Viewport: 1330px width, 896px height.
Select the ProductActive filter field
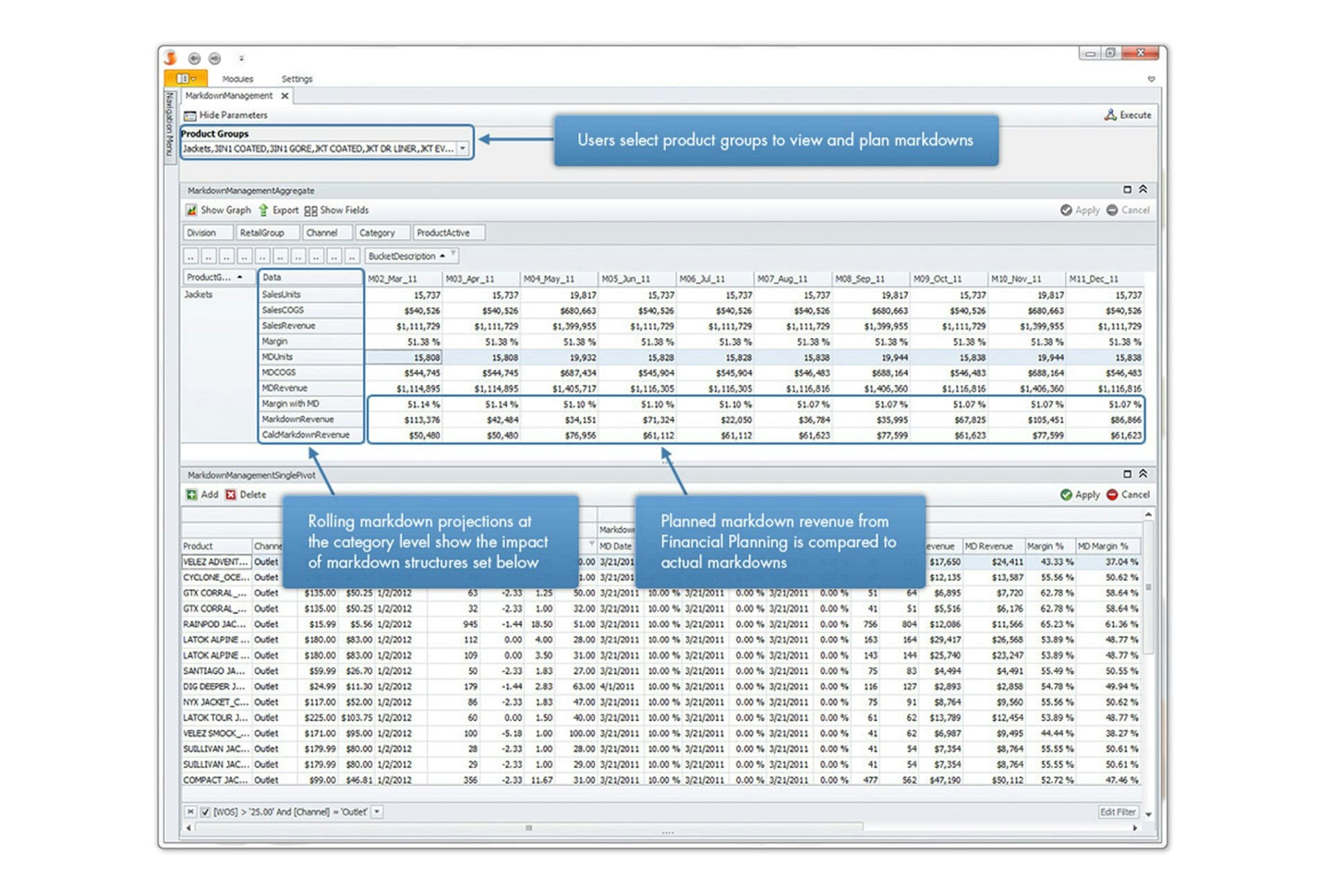[x=448, y=233]
